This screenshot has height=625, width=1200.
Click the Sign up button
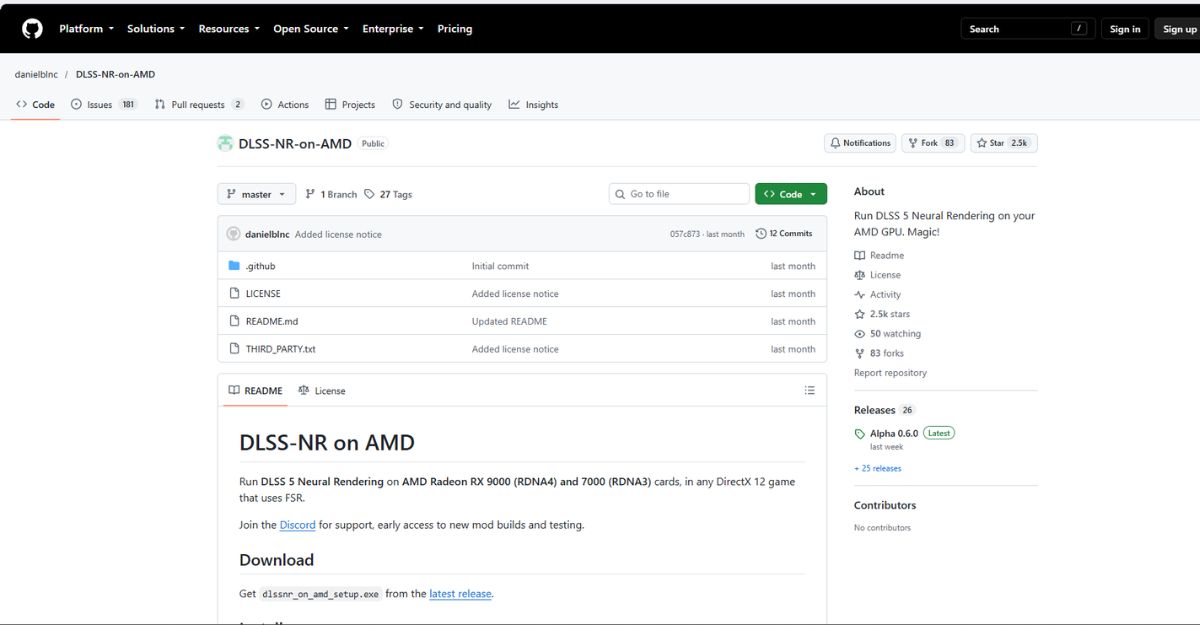(1179, 29)
